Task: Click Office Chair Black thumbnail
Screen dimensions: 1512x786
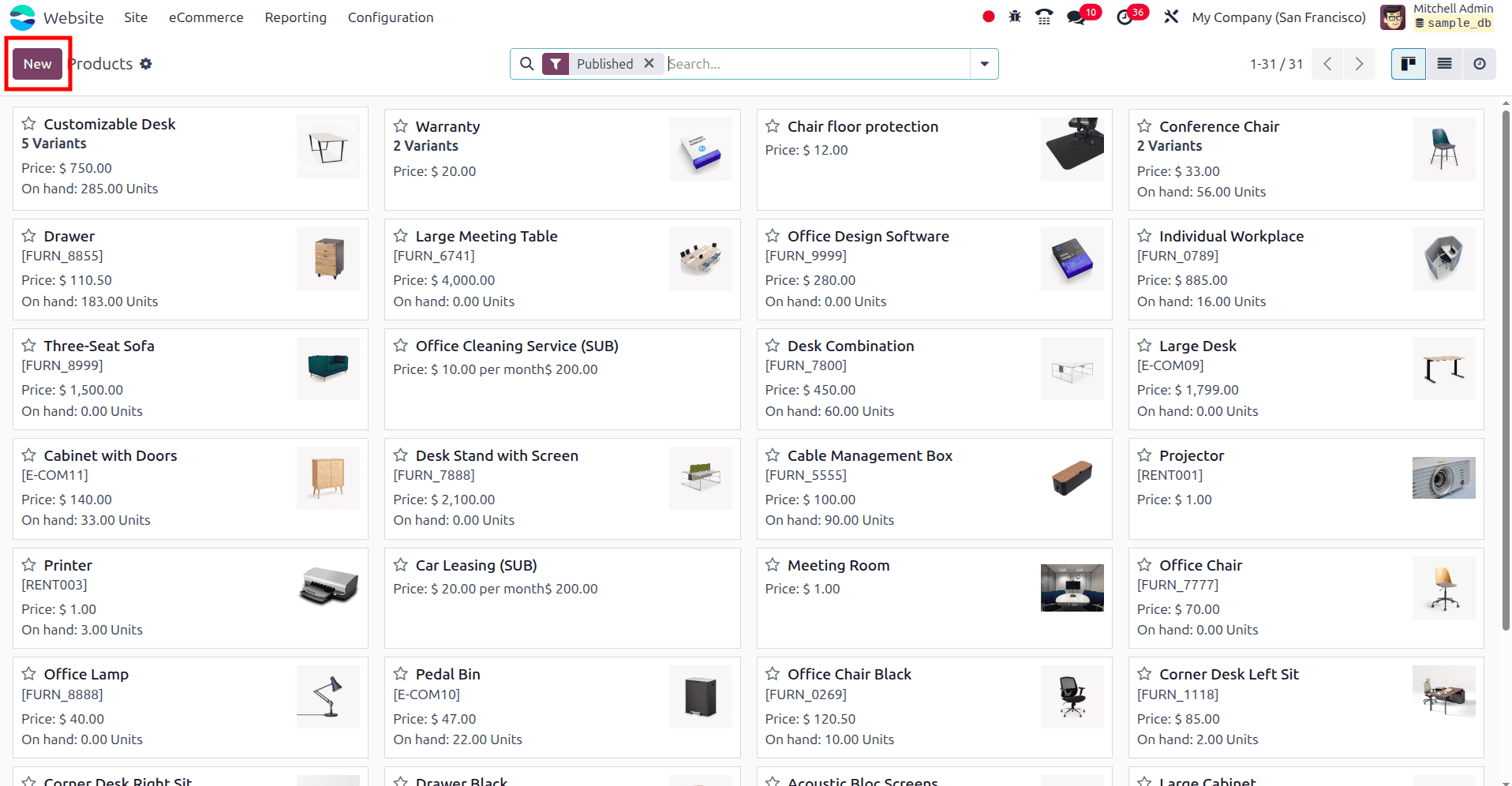Action: (x=1072, y=697)
